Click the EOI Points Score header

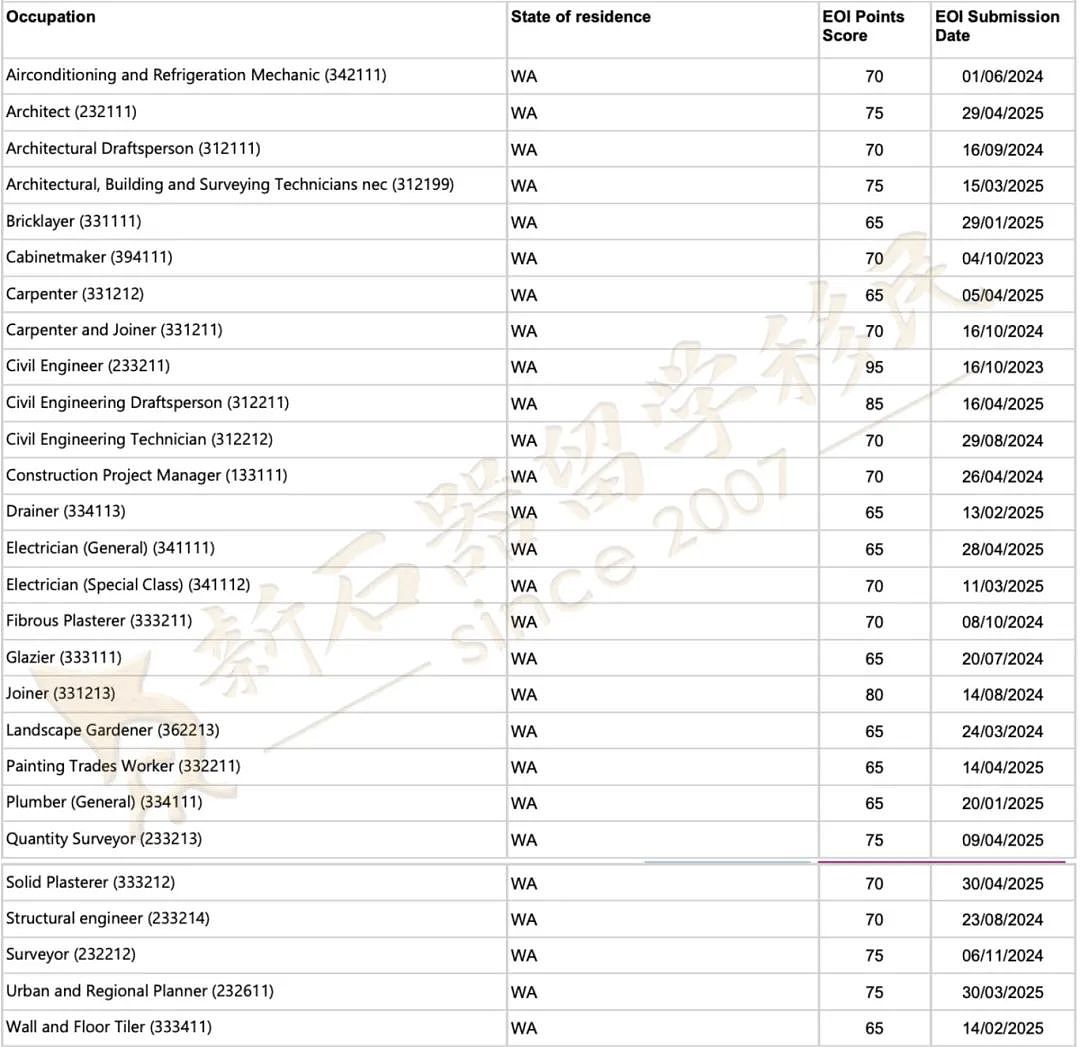[863, 26]
